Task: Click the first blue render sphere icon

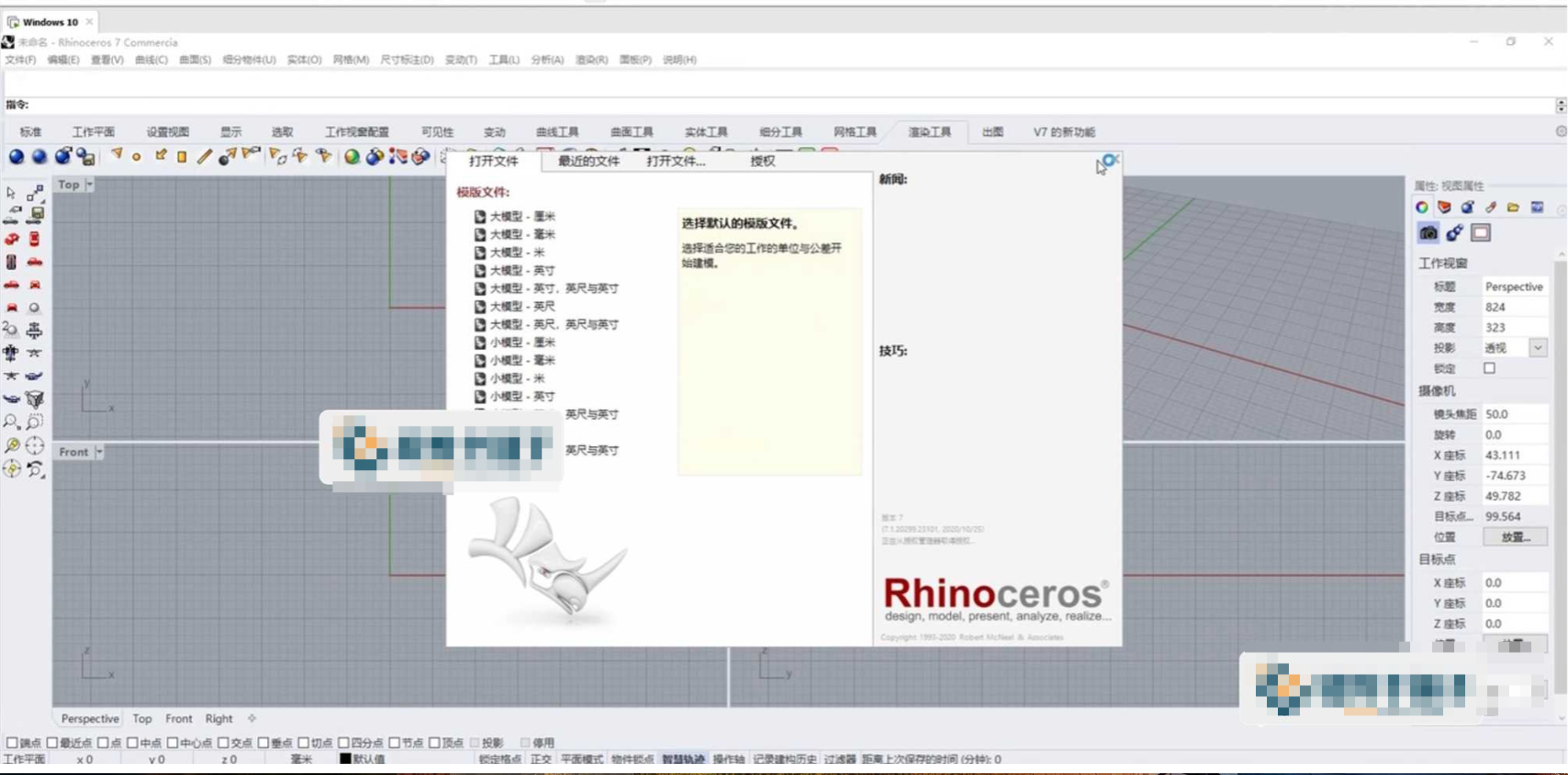Action: [x=17, y=156]
